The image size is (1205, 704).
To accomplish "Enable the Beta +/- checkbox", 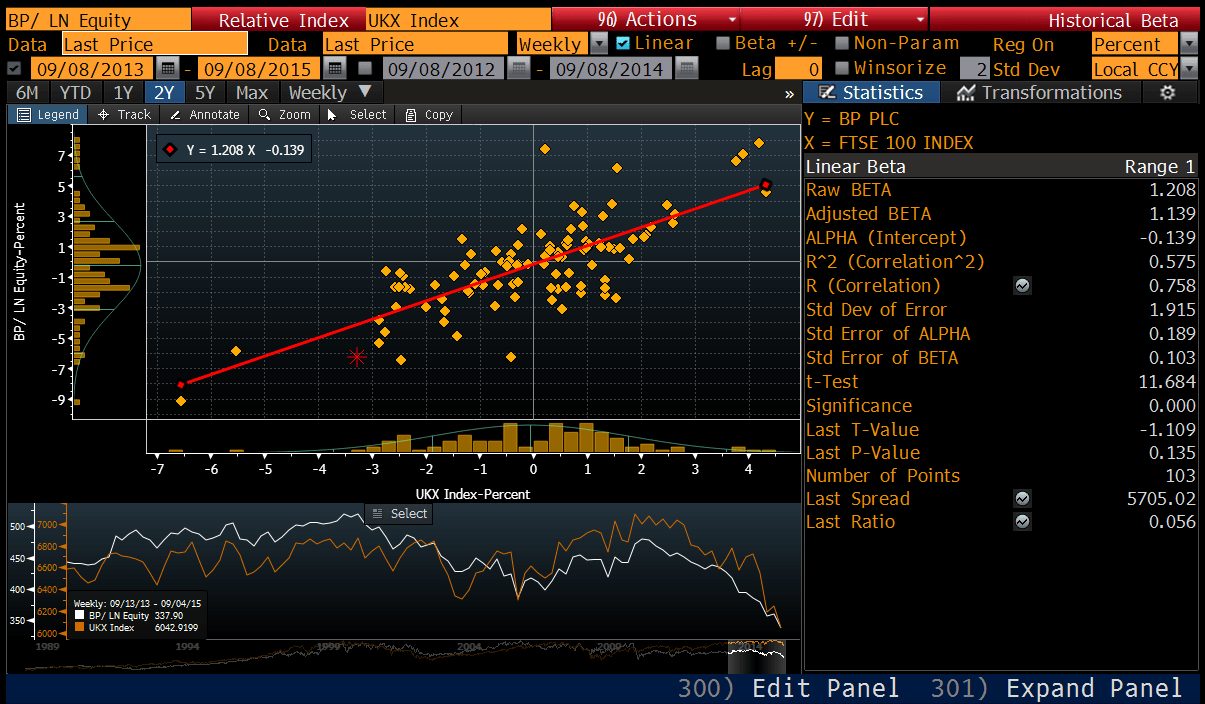I will 724,43.
